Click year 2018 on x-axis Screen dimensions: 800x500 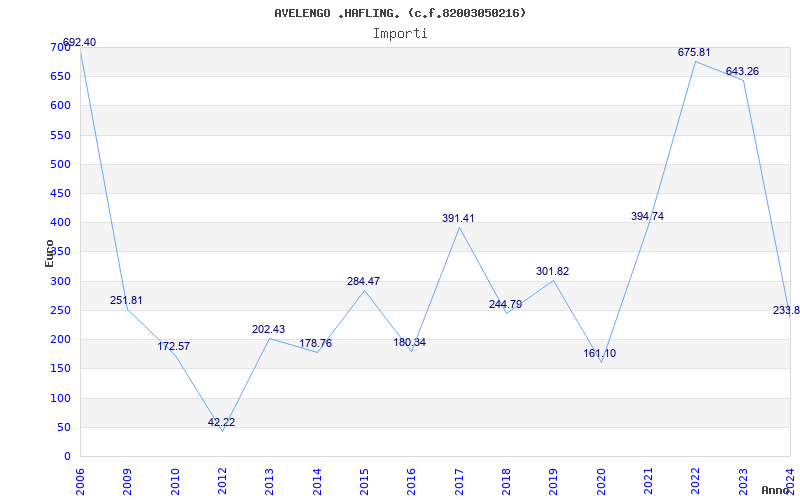click(x=506, y=481)
